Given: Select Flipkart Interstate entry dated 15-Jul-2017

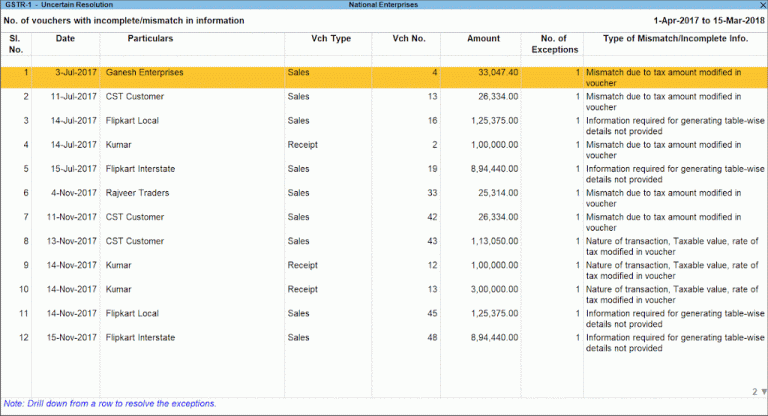Looking at the screenshot, I should [x=384, y=173].
